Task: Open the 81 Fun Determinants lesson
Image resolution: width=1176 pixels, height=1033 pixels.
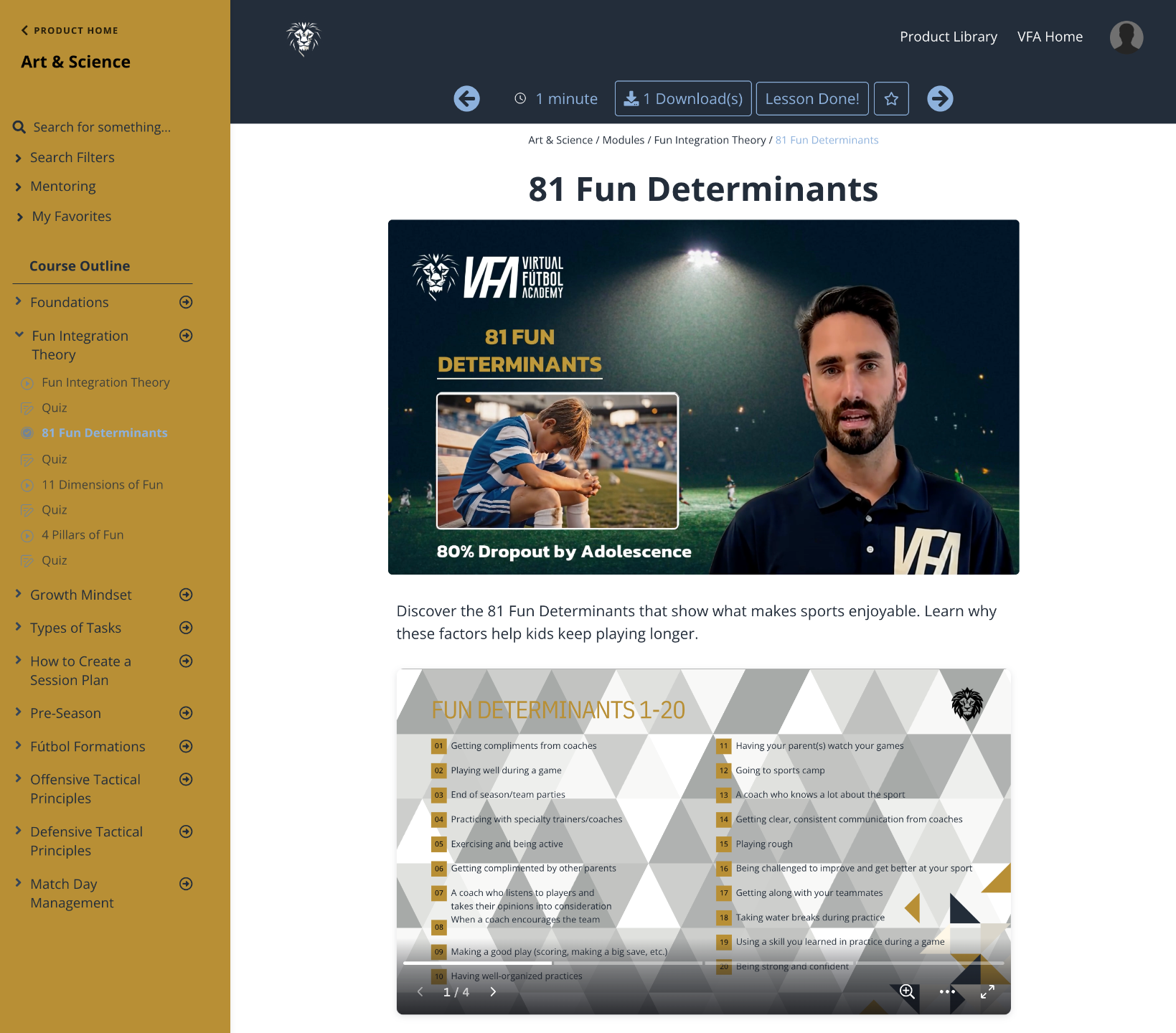Action: [x=104, y=433]
